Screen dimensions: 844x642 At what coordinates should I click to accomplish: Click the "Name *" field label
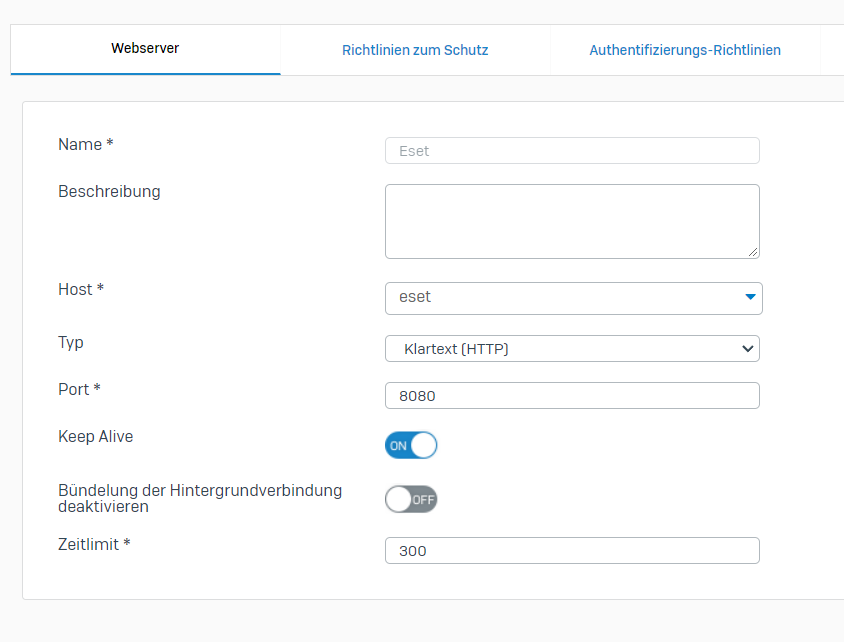(86, 145)
